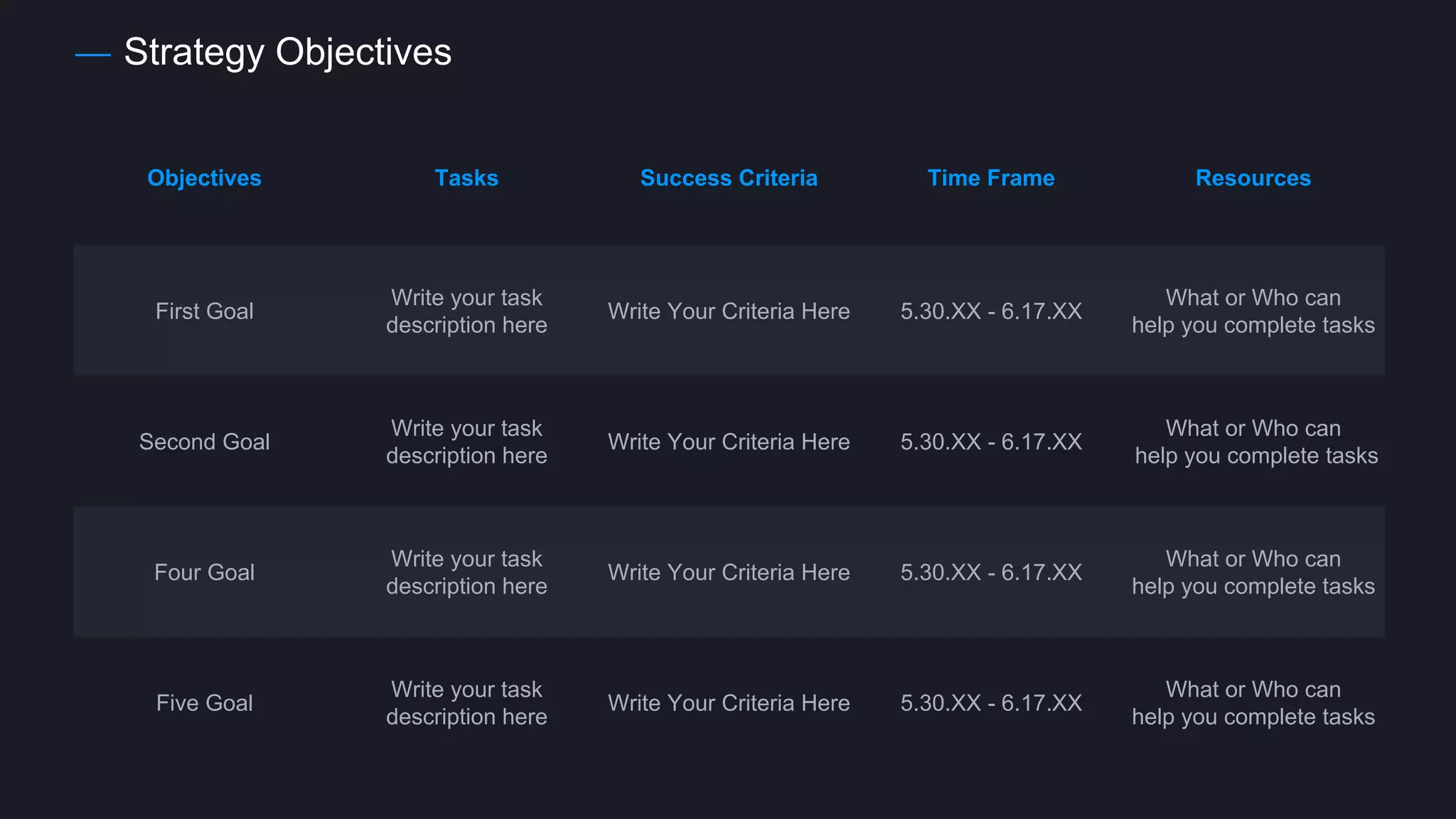Select resources text in Second Goal row
The width and height of the screenshot is (1456, 819).
[1256, 441]
